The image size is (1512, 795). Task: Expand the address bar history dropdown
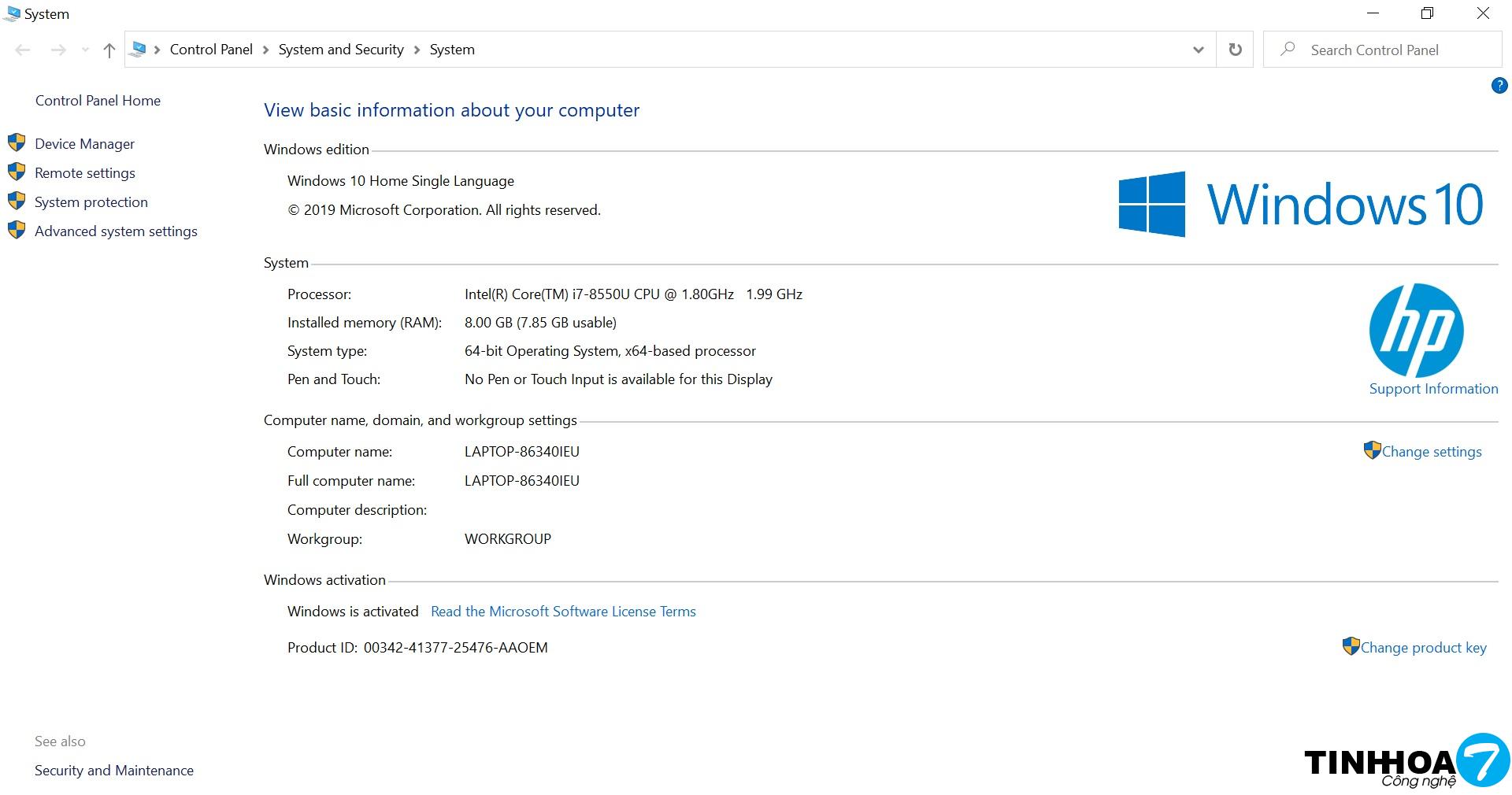[1198, 50]
